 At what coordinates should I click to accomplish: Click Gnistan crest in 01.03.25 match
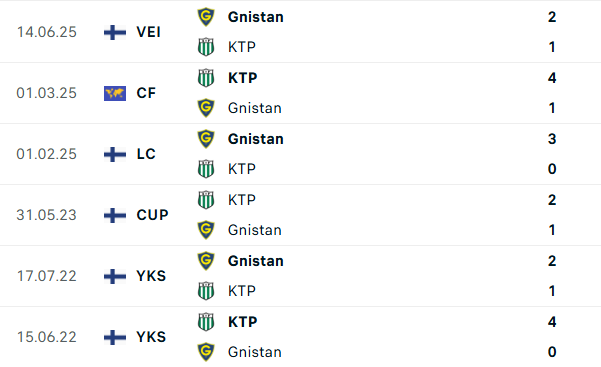[206, 108]
